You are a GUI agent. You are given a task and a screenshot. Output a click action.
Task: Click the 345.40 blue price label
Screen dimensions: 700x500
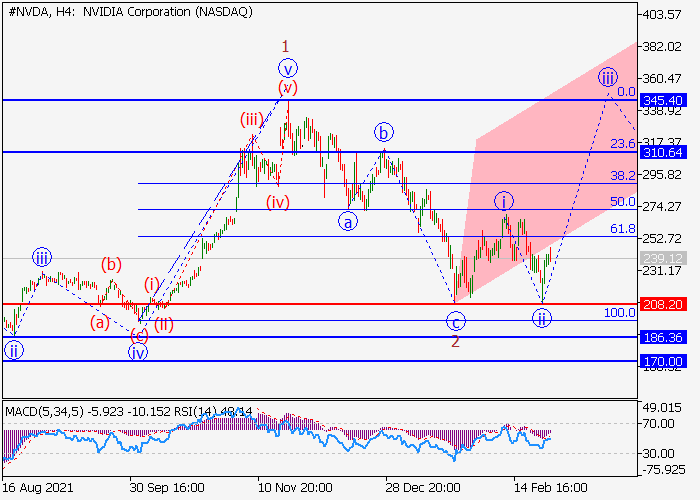coord(663,100)
